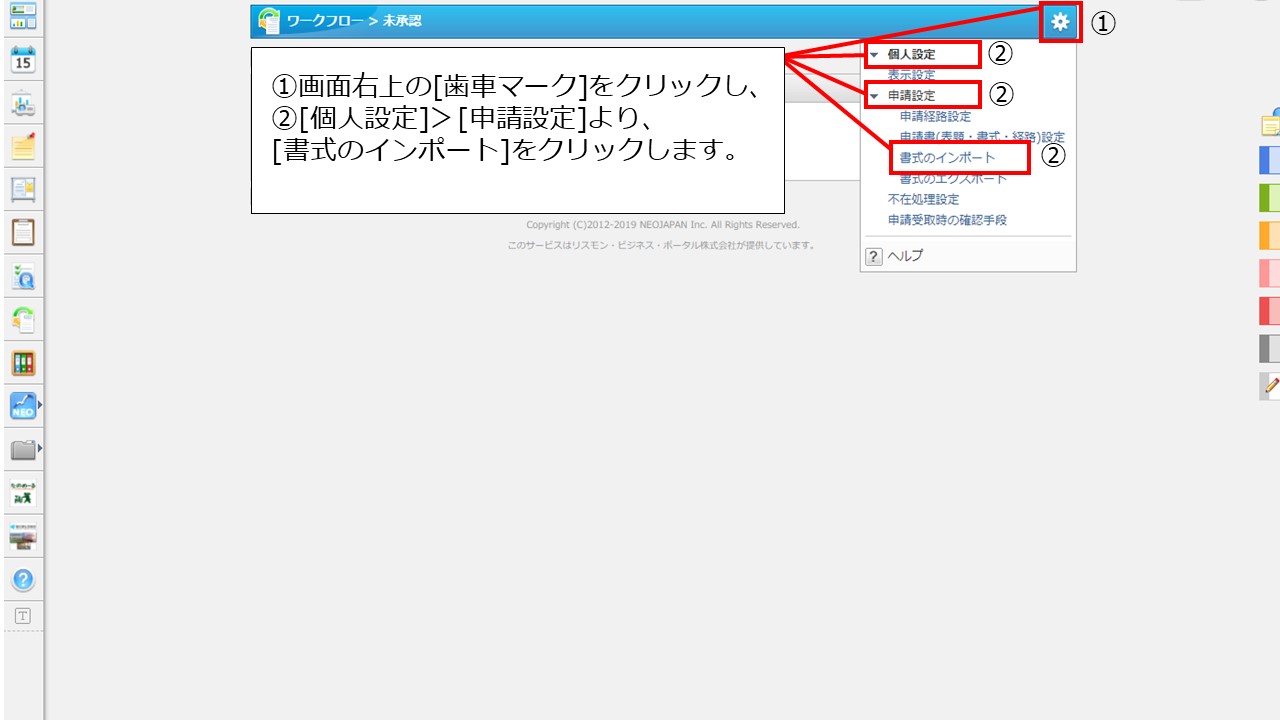
Task: Select 表示設定 in the settings menu
Action: [911, 75]
